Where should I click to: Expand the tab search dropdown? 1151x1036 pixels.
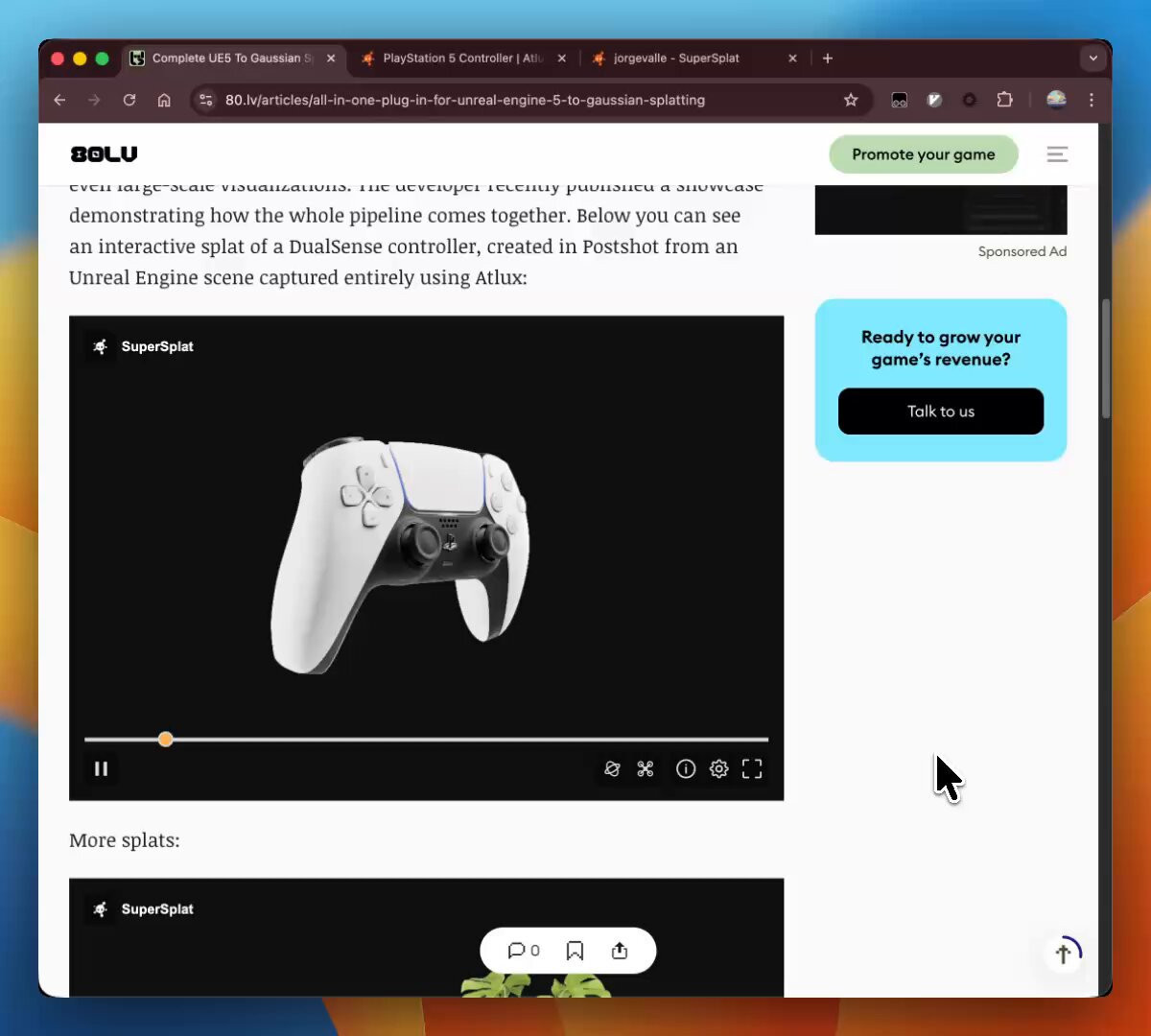click(1092, 59)
